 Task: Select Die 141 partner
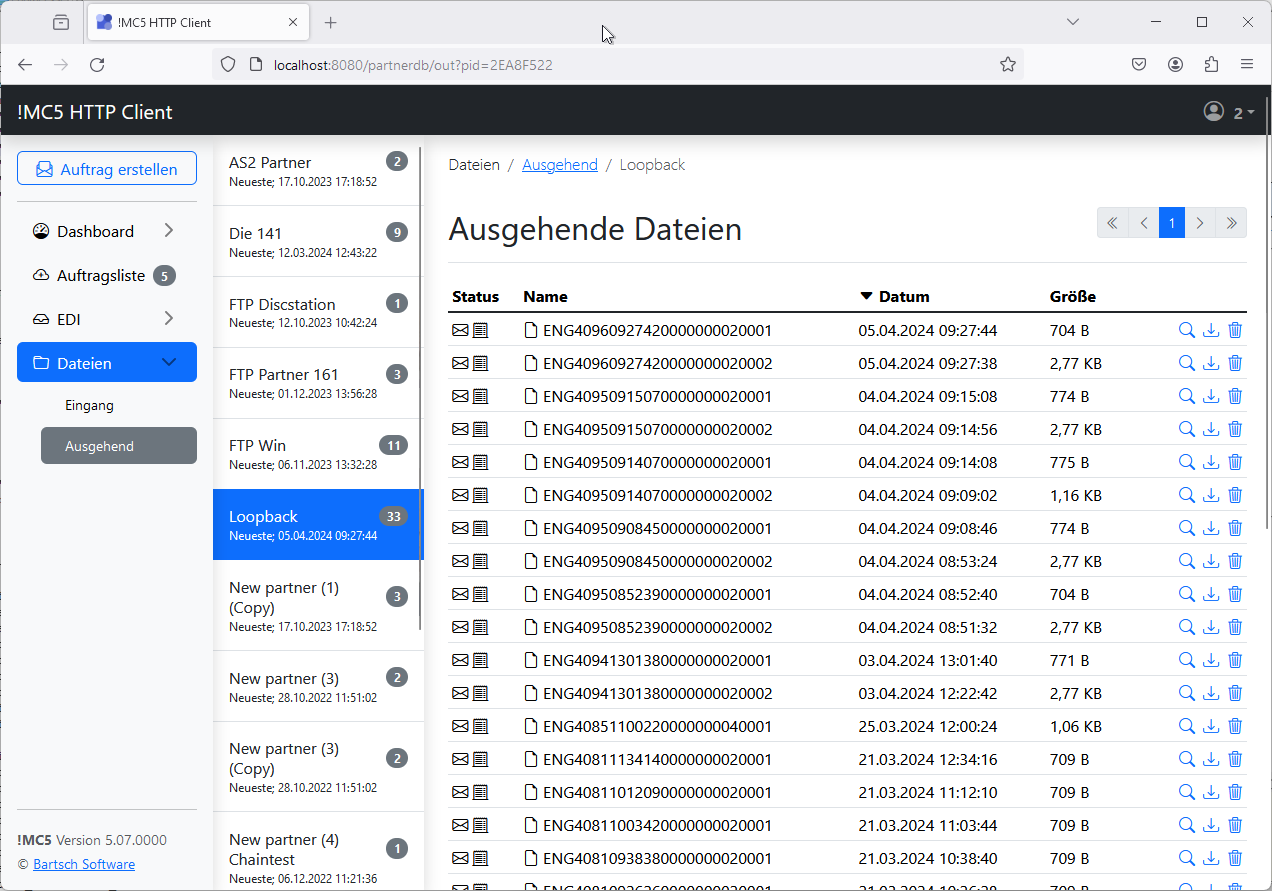(x=316, y=242)
